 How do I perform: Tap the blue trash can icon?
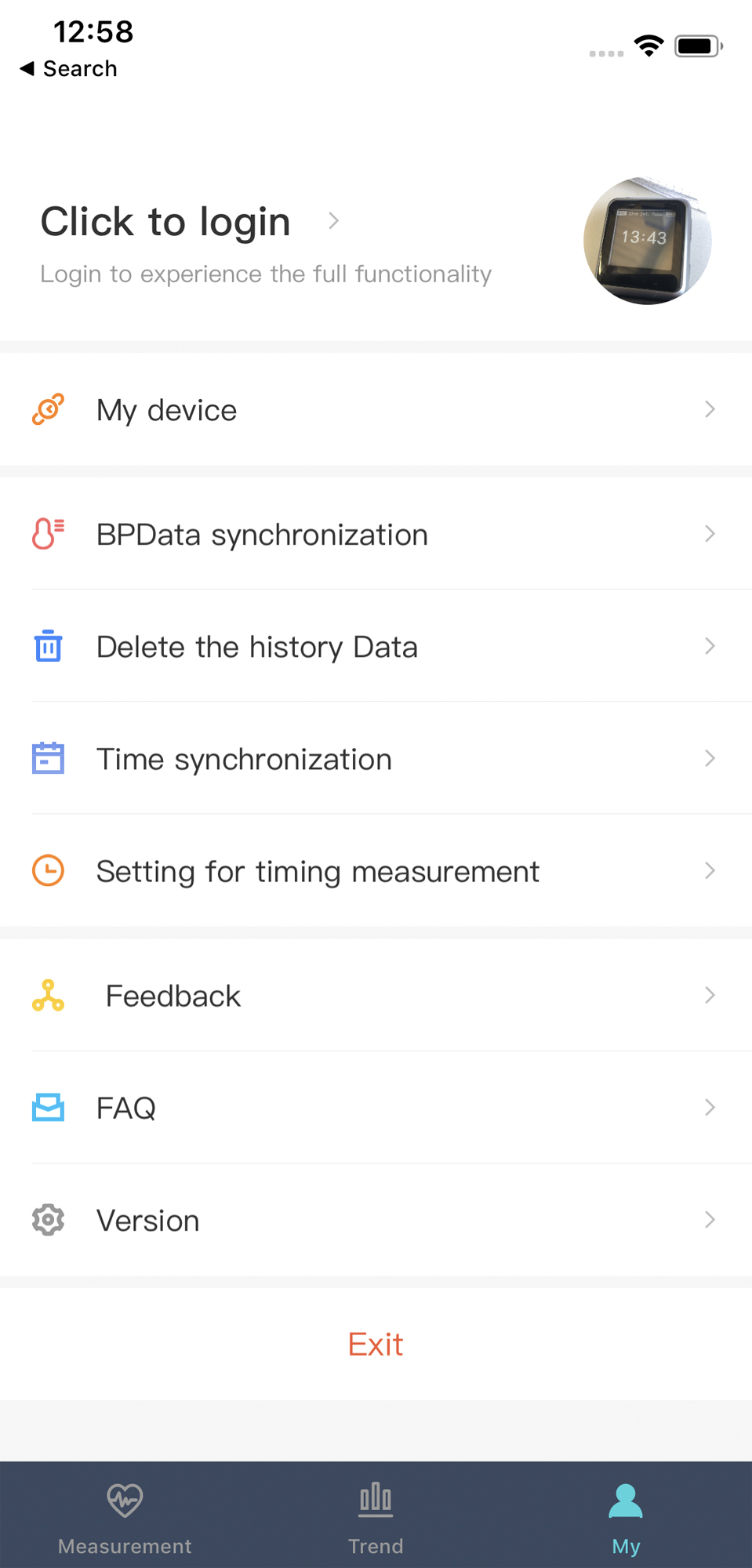coord(48,646)
